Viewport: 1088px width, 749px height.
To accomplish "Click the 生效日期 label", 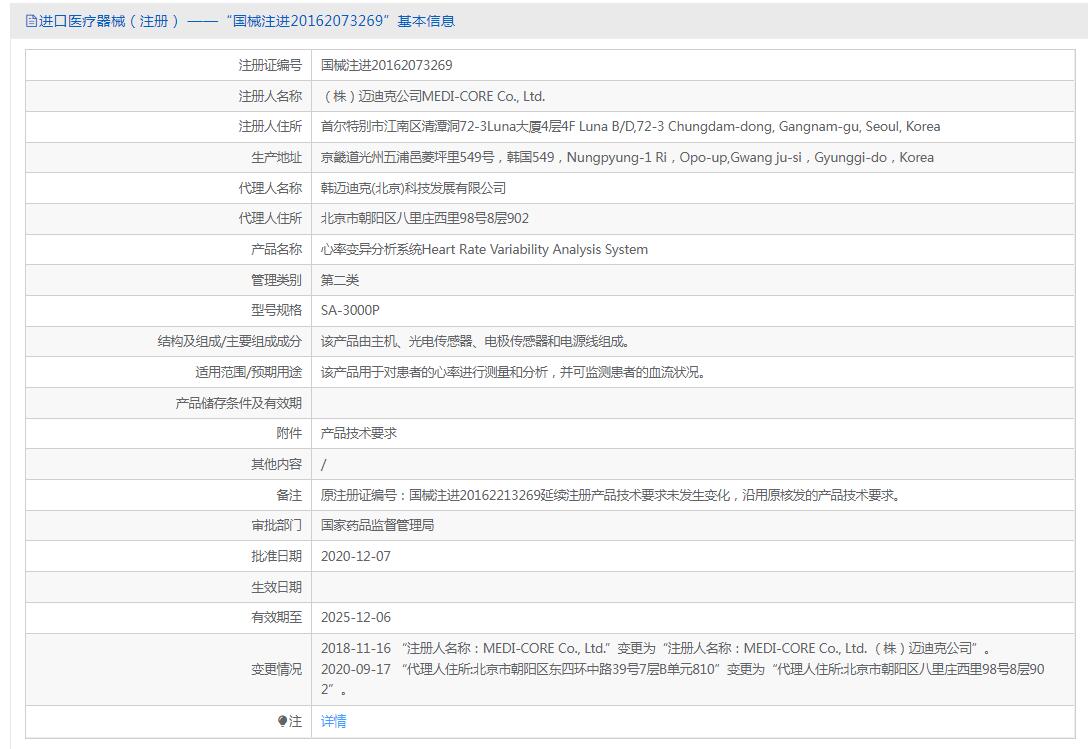I will click(276, 587).
